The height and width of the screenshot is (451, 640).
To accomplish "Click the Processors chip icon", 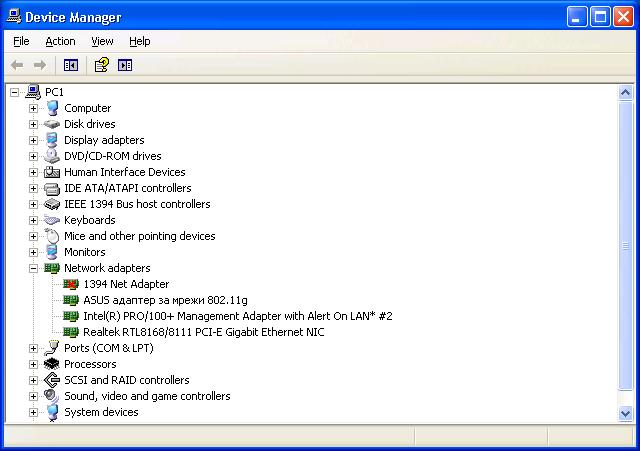I will 52,364.
